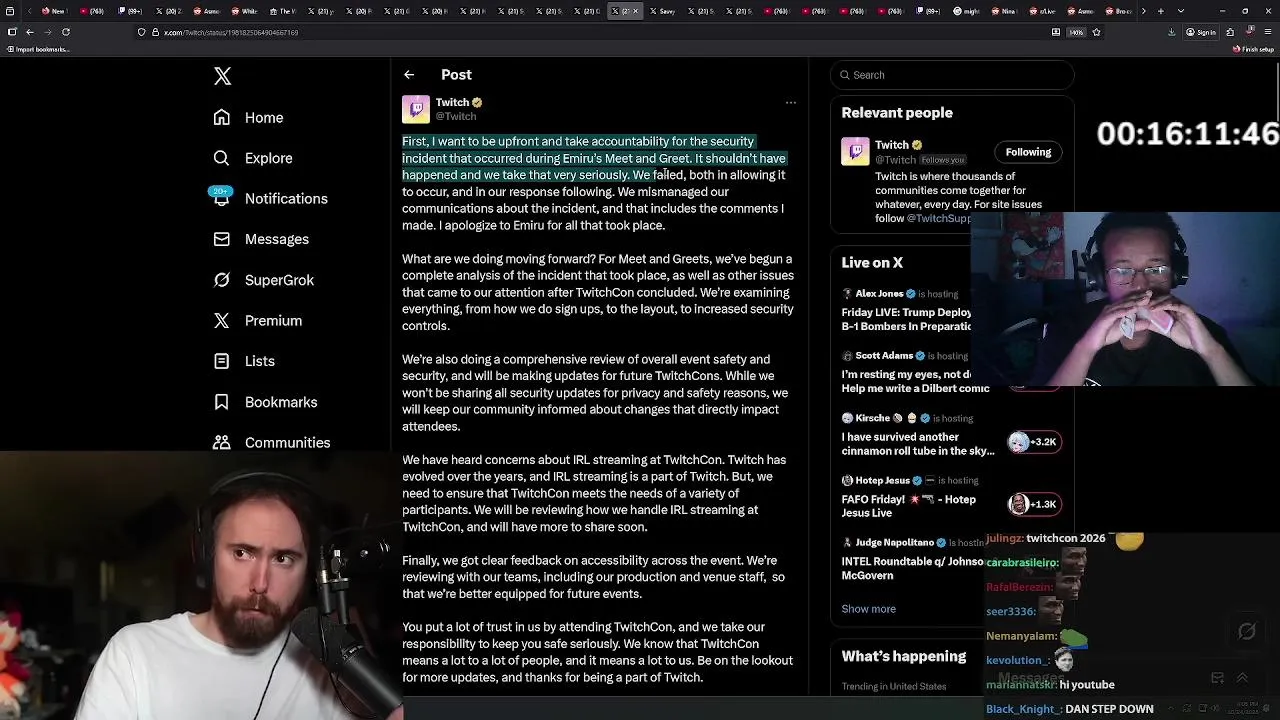The height and width of the screenshot is (720, 1280).
Task: Click the +1.3K listeners badge
Action: (1033, 504)
